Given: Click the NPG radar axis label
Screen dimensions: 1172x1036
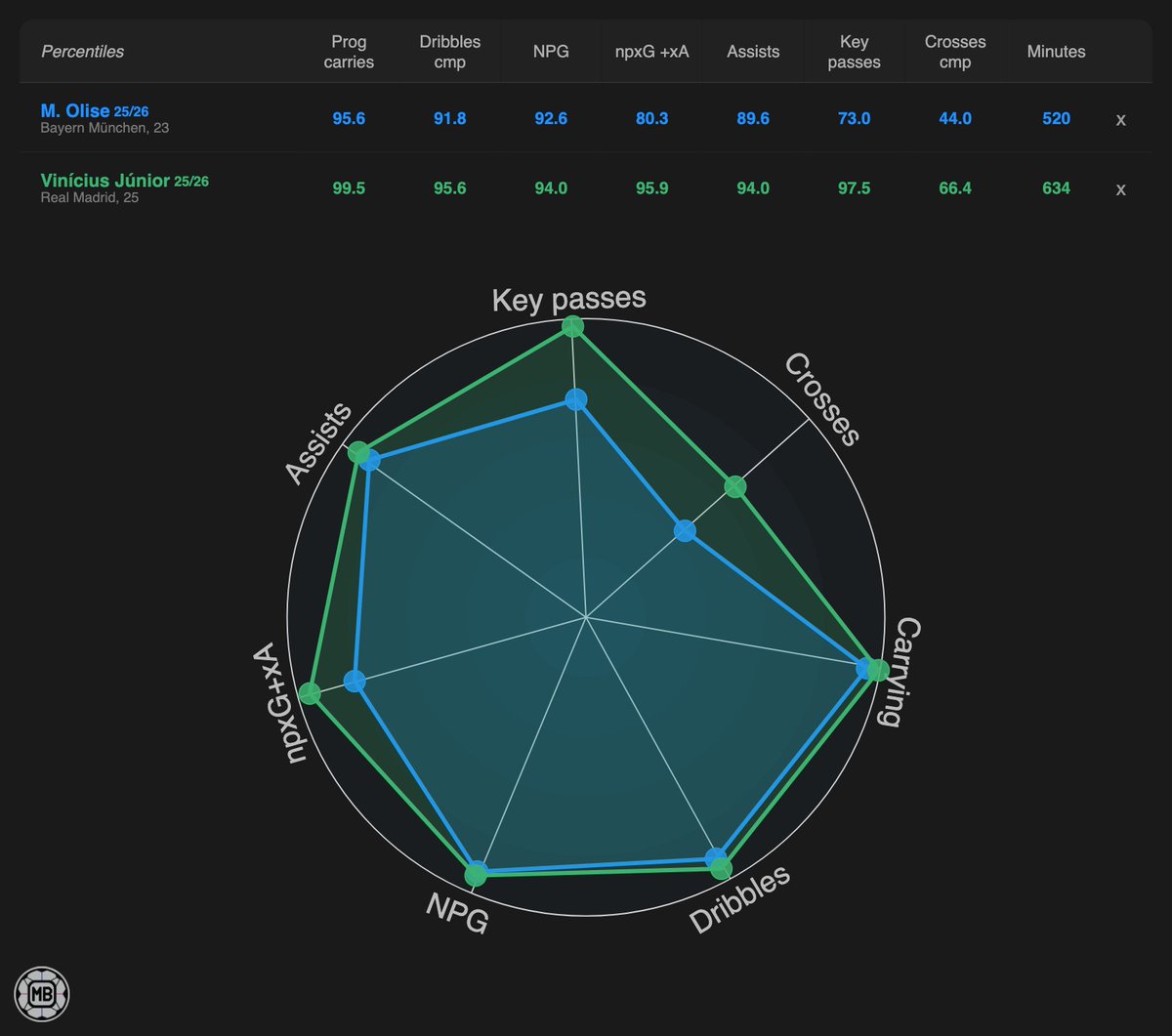Looking at the screenshot, I should pyautogui.click(x=457, y=912).
